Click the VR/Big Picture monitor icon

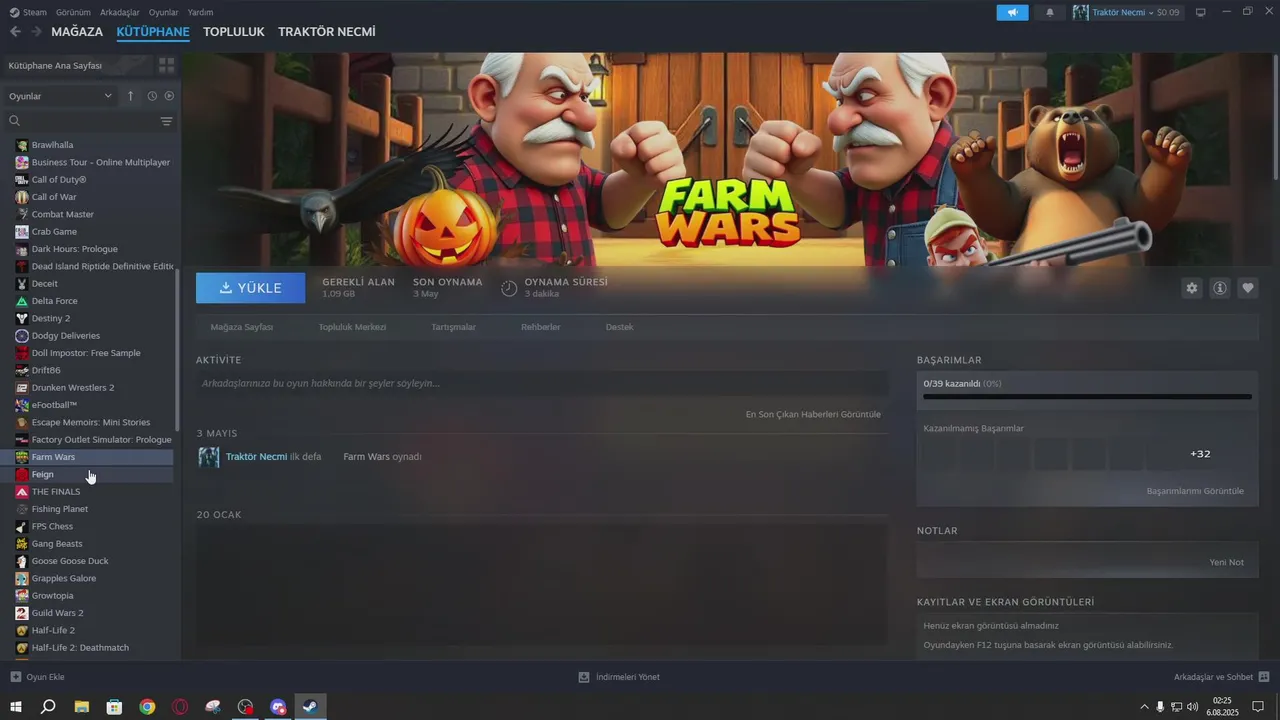pos(1200,12)
